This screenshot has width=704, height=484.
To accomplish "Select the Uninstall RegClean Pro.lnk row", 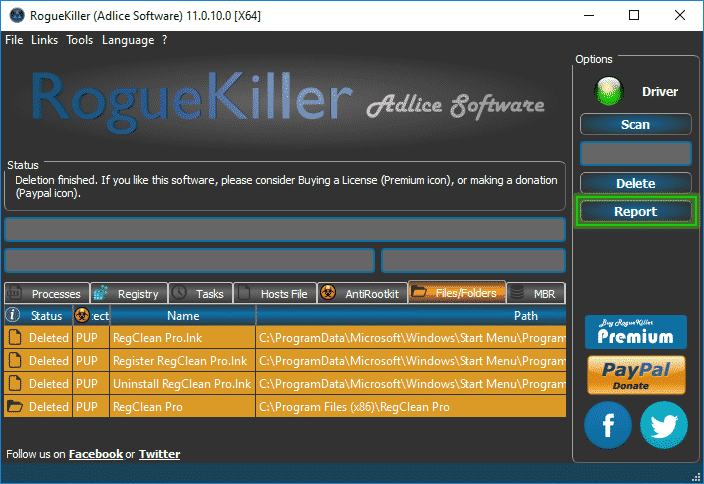I will (x=180, y=384).
